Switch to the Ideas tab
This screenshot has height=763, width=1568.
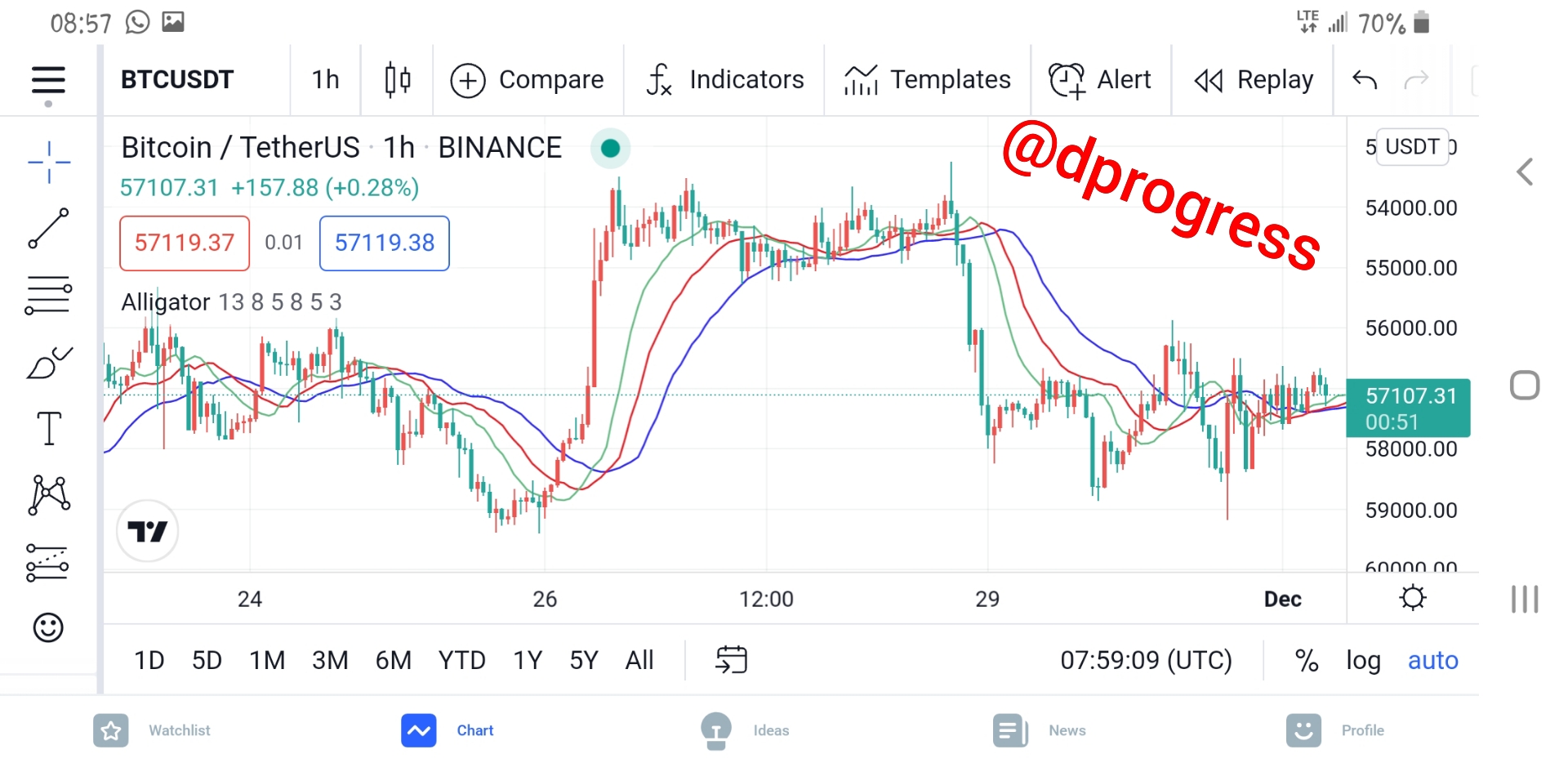(745, 730)
